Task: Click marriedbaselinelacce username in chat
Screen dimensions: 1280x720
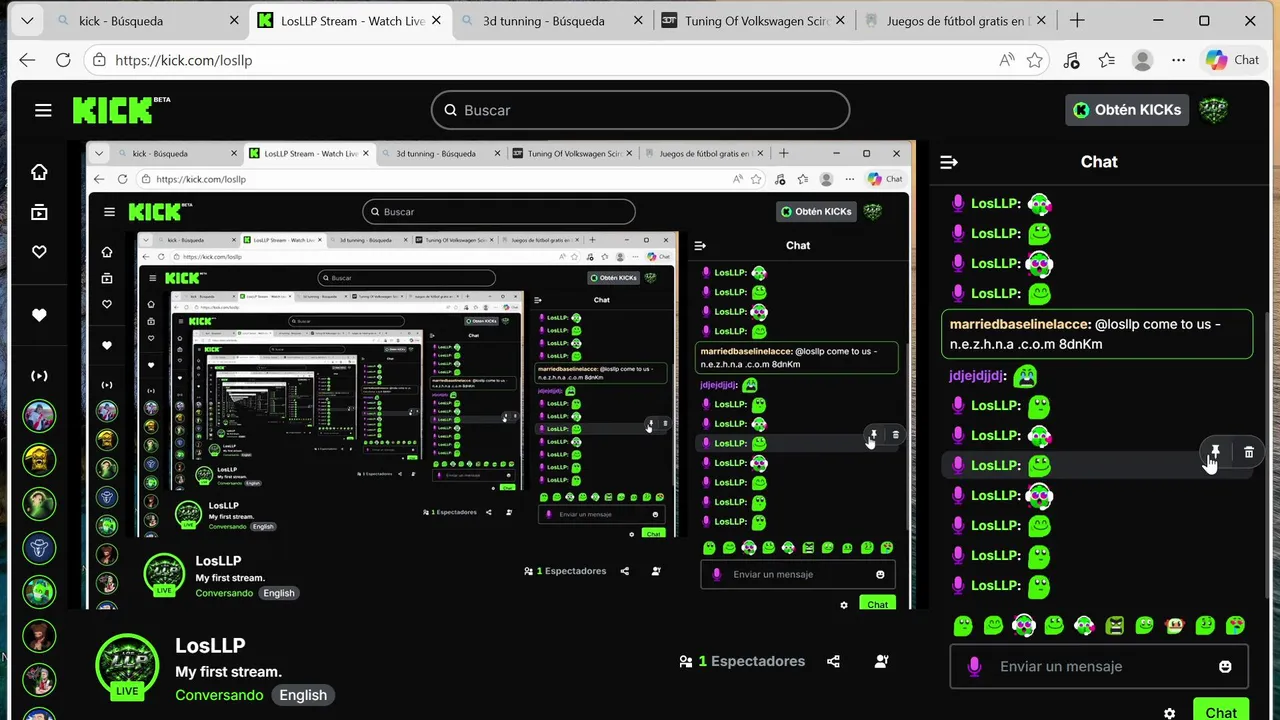Action: pyautogui.click(x=1018, y=324)
